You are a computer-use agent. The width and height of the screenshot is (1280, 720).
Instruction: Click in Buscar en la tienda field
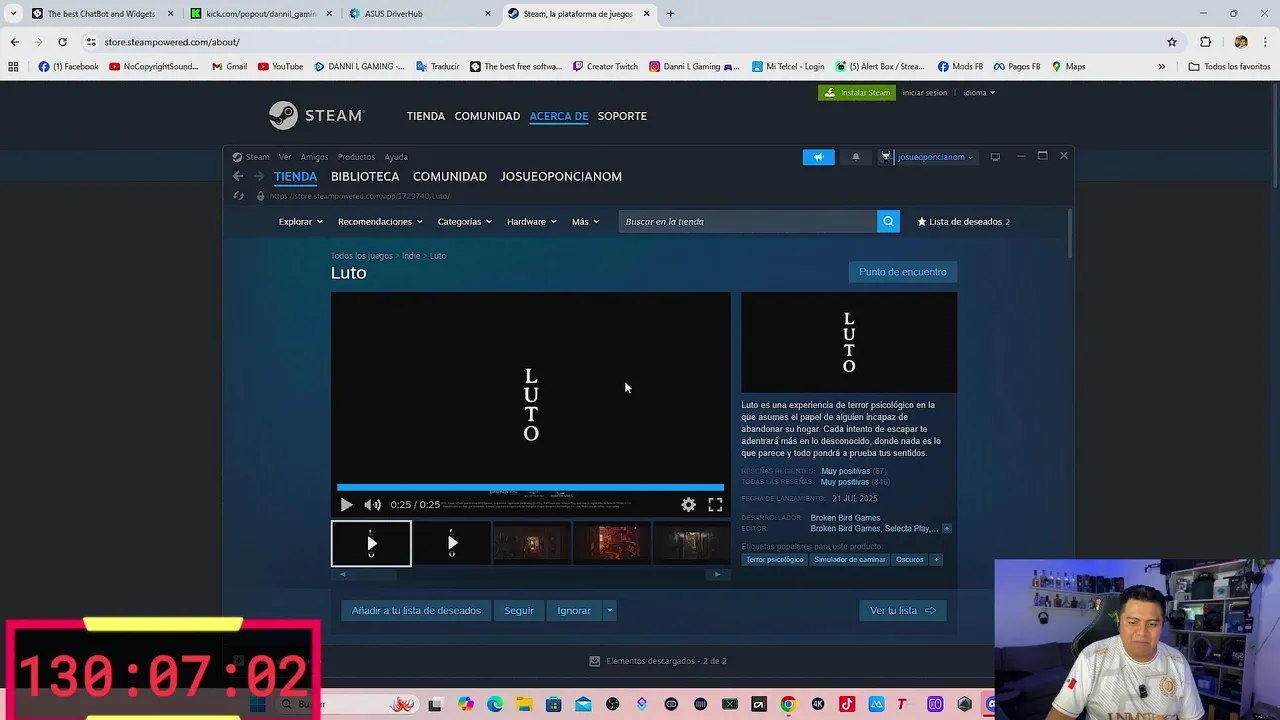click(x=748, y=222)
